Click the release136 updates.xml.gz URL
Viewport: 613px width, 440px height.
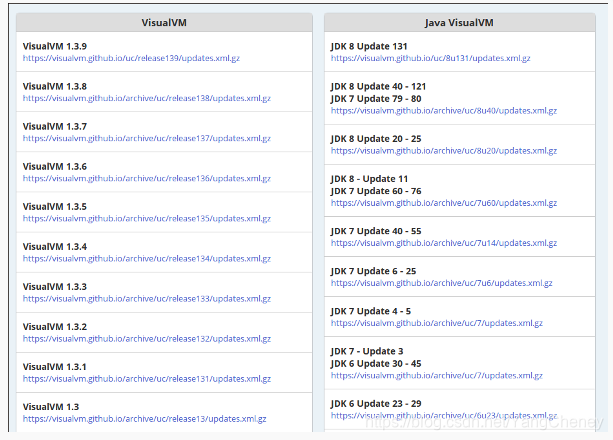coord(147,178)
